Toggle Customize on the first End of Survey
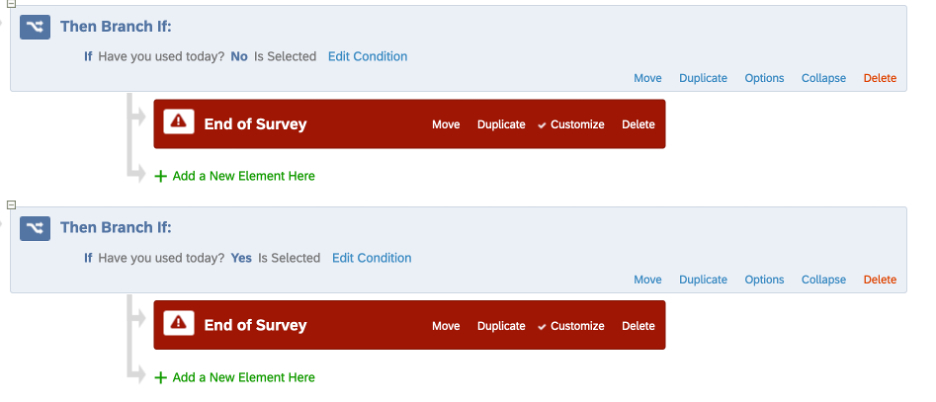The image size is (936, 402). click(x=571, y=125)
